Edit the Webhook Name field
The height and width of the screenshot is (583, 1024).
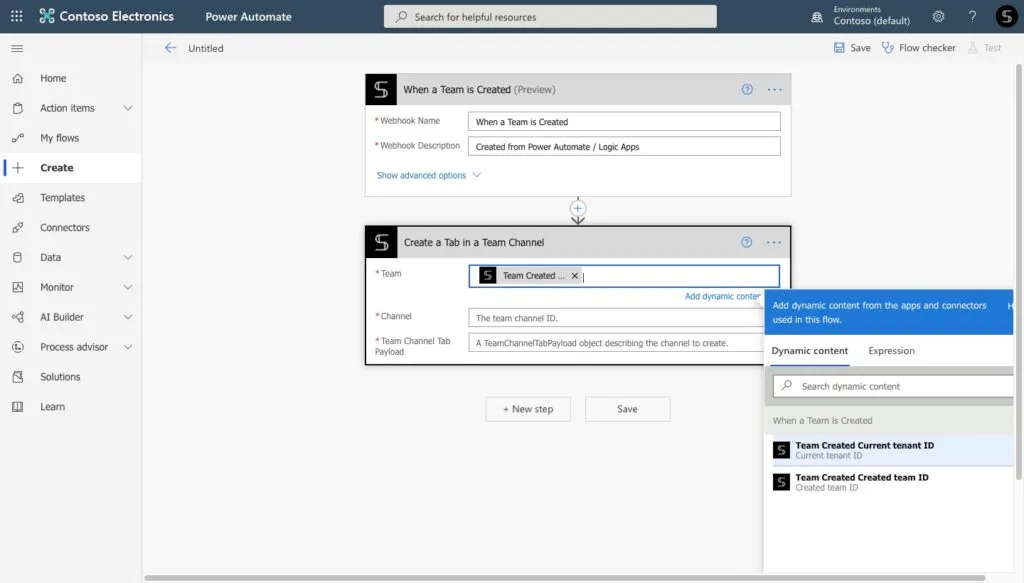624,121
